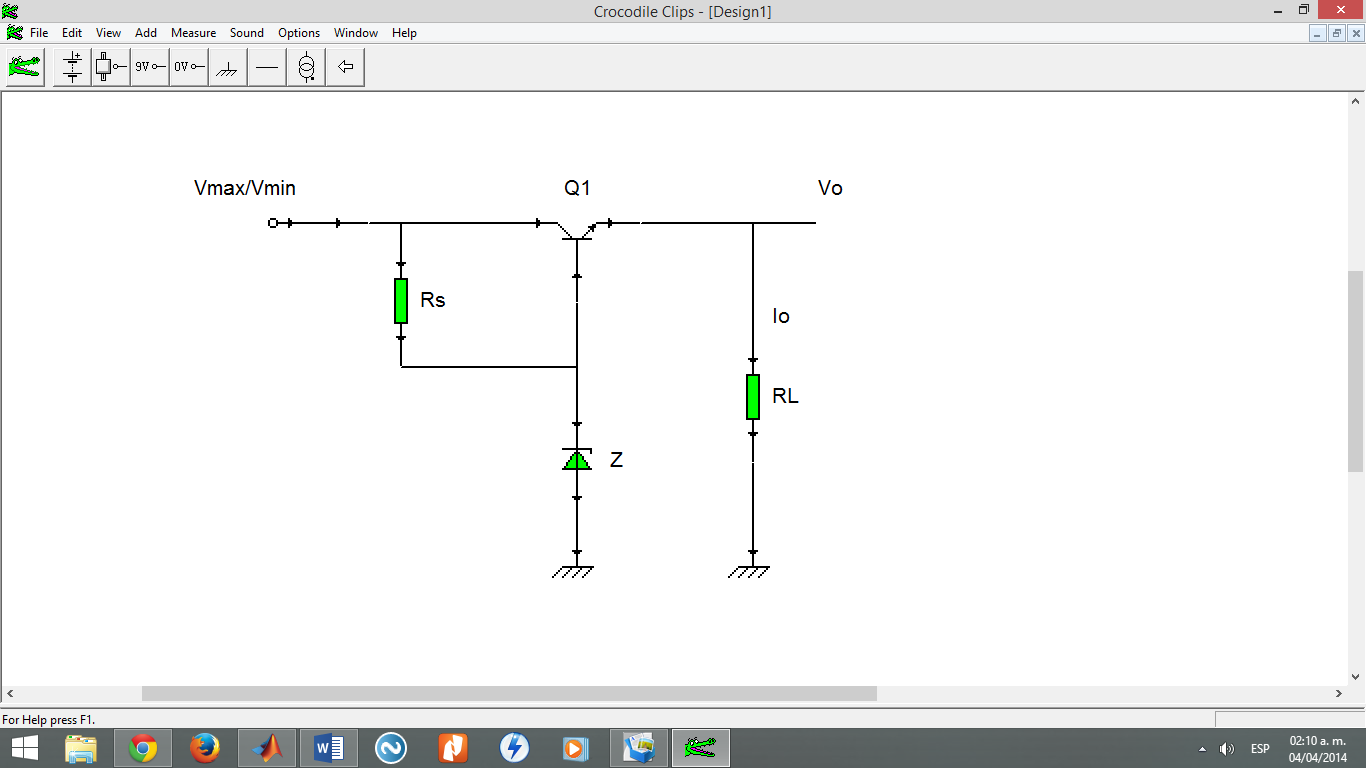Select the 0V rail toolbar icon
This screenshot has height=768, width=1366.
click(189, 67)
